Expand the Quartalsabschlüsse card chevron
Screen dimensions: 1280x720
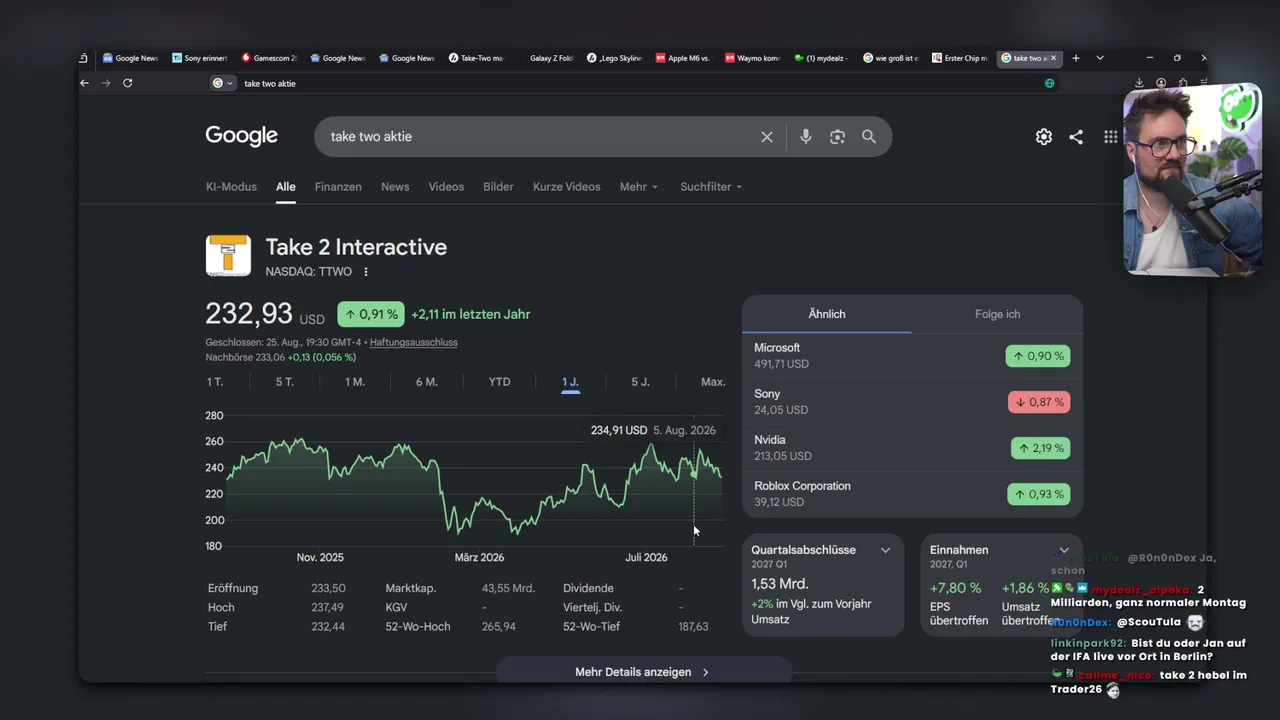pyautogui.click(x=885, y=550)
